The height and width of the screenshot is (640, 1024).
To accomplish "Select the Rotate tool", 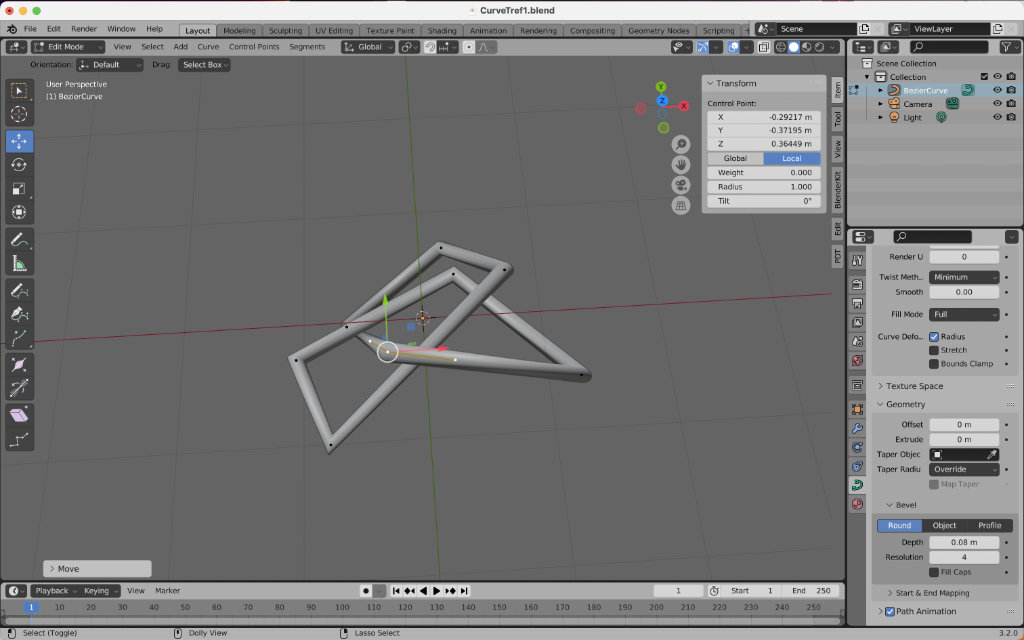I will (19, 165).
